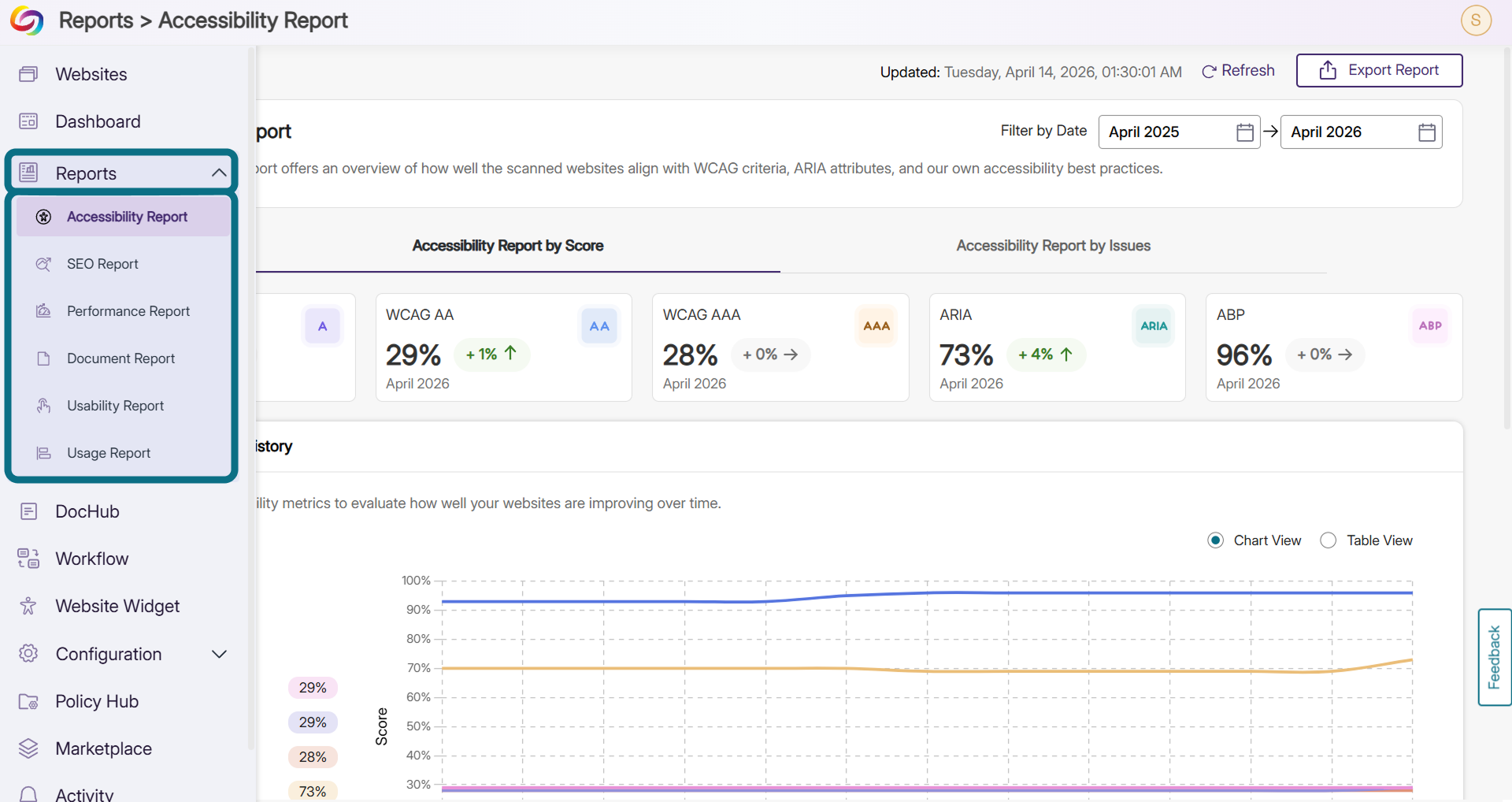Click the Export Report button
This screenshot has width=1512, height=802.
point(1379,70)
